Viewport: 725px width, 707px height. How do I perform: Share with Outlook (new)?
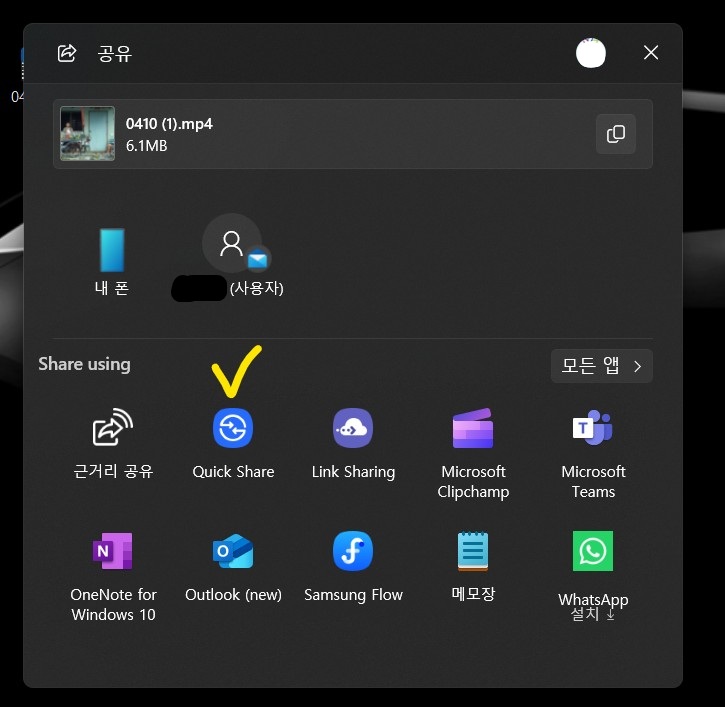point(233,567)
